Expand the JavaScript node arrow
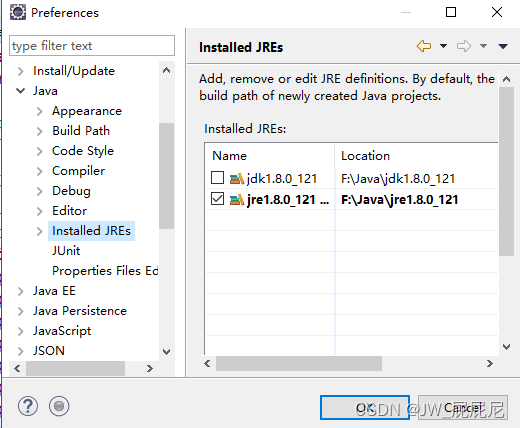The width and height of the screenshot is (520, 428). (21, 331)
